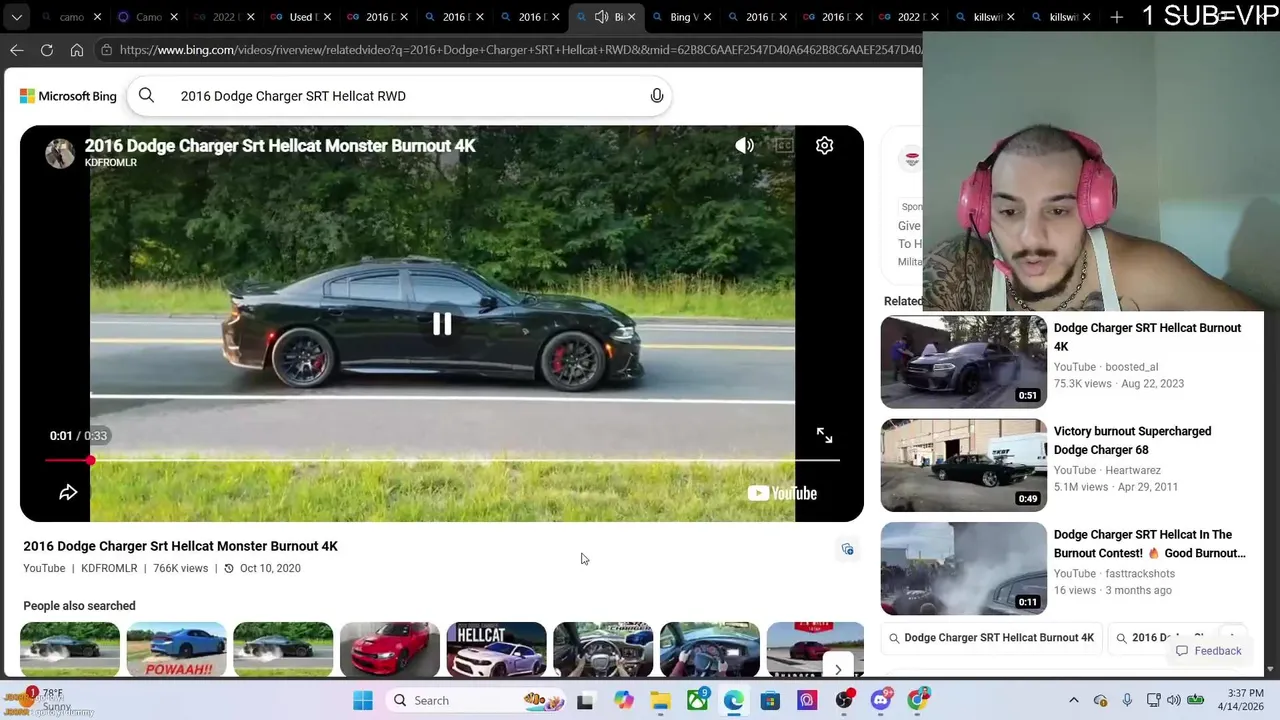Close the 'Used' tab
Viewport: 1280px width, 720px height.
point(327,17)
